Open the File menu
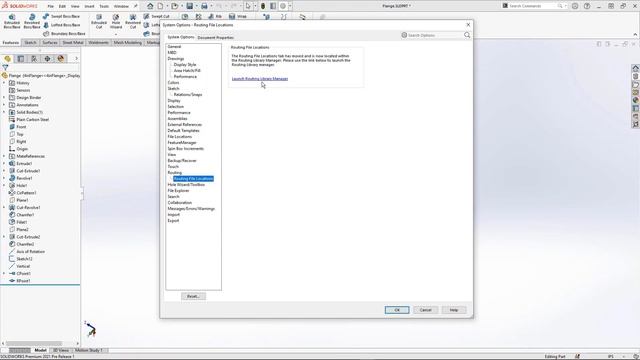The height and width of the screenshot is (360, 640). 51,7
